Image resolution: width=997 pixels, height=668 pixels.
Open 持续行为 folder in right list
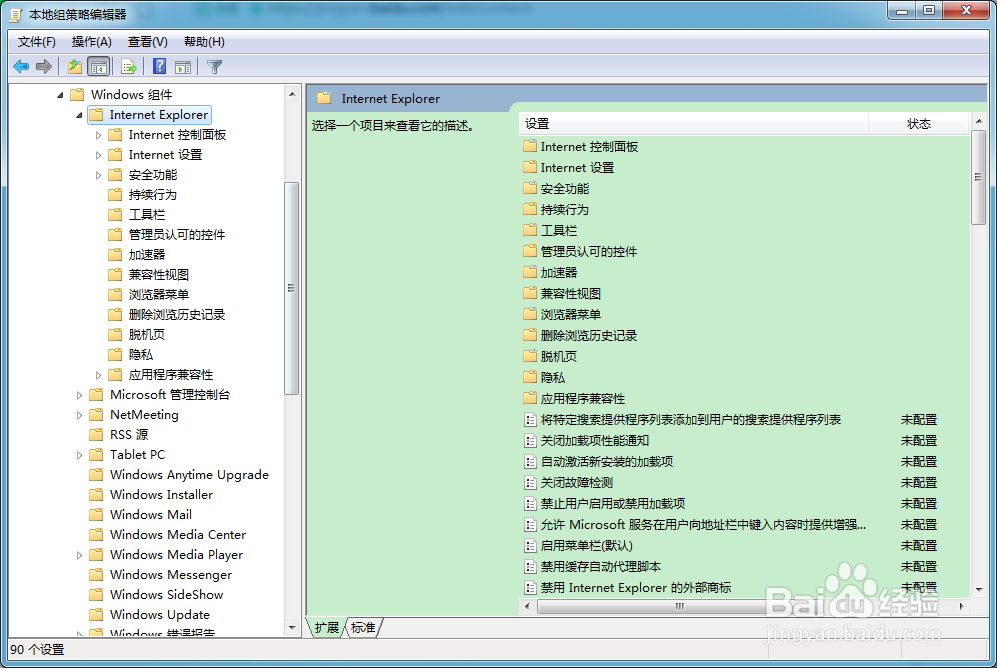(565, 209)
